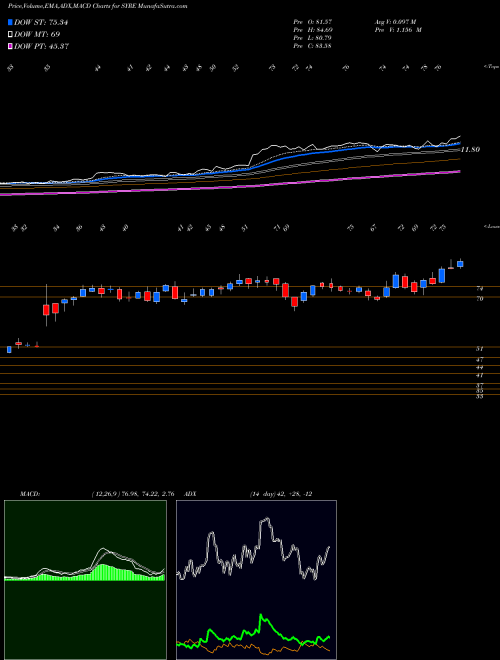Click the 70 price level label
Image resolution: width=500 pixels, height=660 pixels.
tap(479, 299)
